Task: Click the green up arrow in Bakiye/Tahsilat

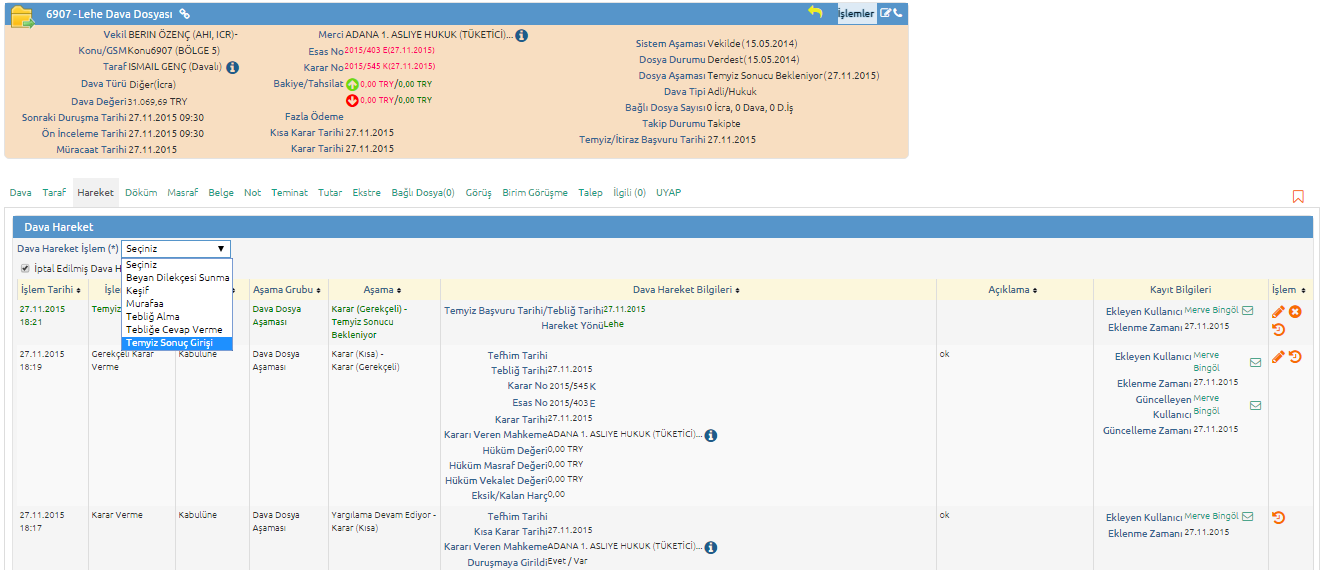Action: 352,85
